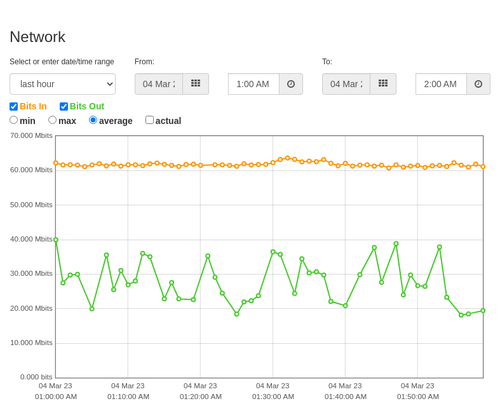The image size is (500, 403).
Task: Click the 01:00:00 AM time axis label
Action: 56,397
